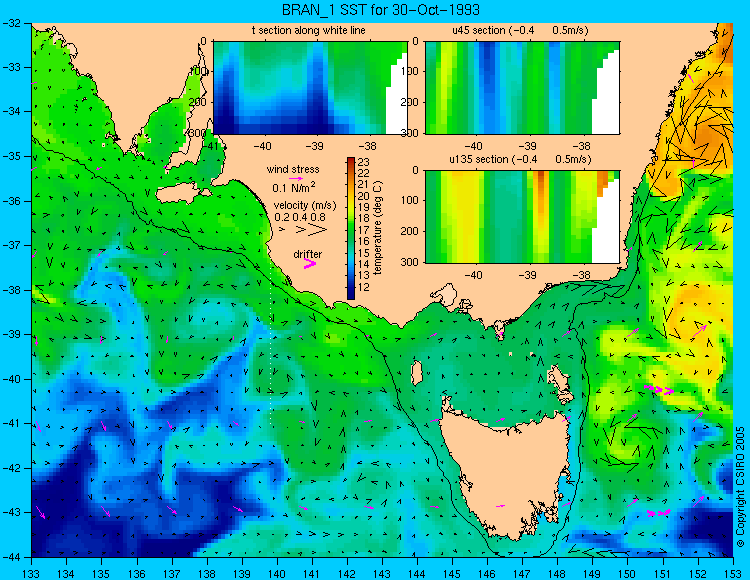This screenshot has width=750, height=580.
Task: Click Flinders Island northeast of Tasmania
Action: [x=561, y=382]
